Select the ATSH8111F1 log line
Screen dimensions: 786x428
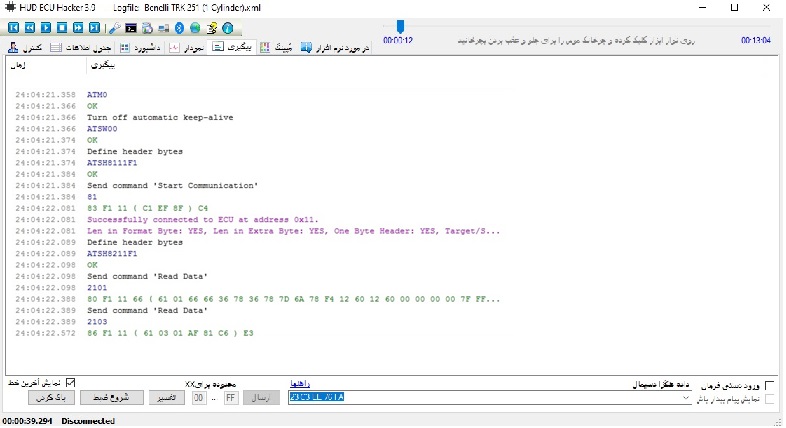112,163
